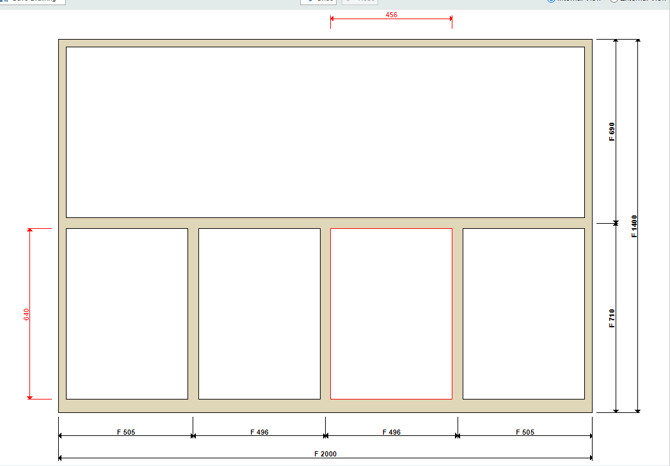Select the first bottom-left window pane
Screen dimensions: 670x466
point(127,313)
